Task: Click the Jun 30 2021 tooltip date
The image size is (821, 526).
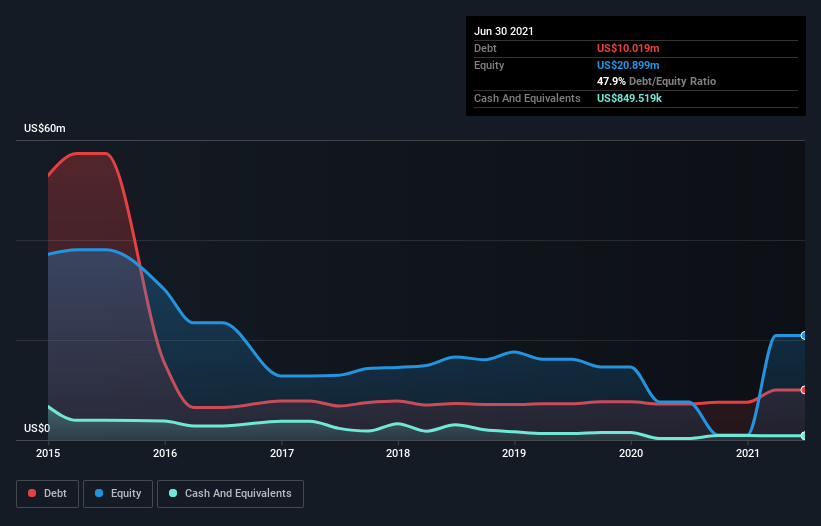Action: (504, 31)
